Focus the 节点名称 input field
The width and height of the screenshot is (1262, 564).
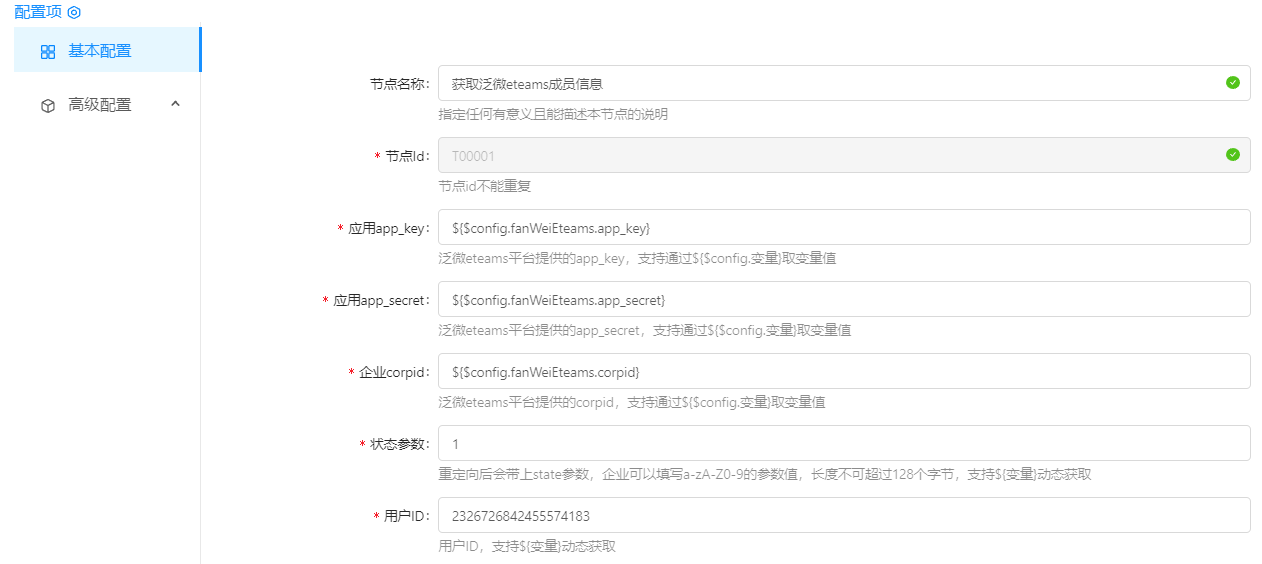[830, 84]
